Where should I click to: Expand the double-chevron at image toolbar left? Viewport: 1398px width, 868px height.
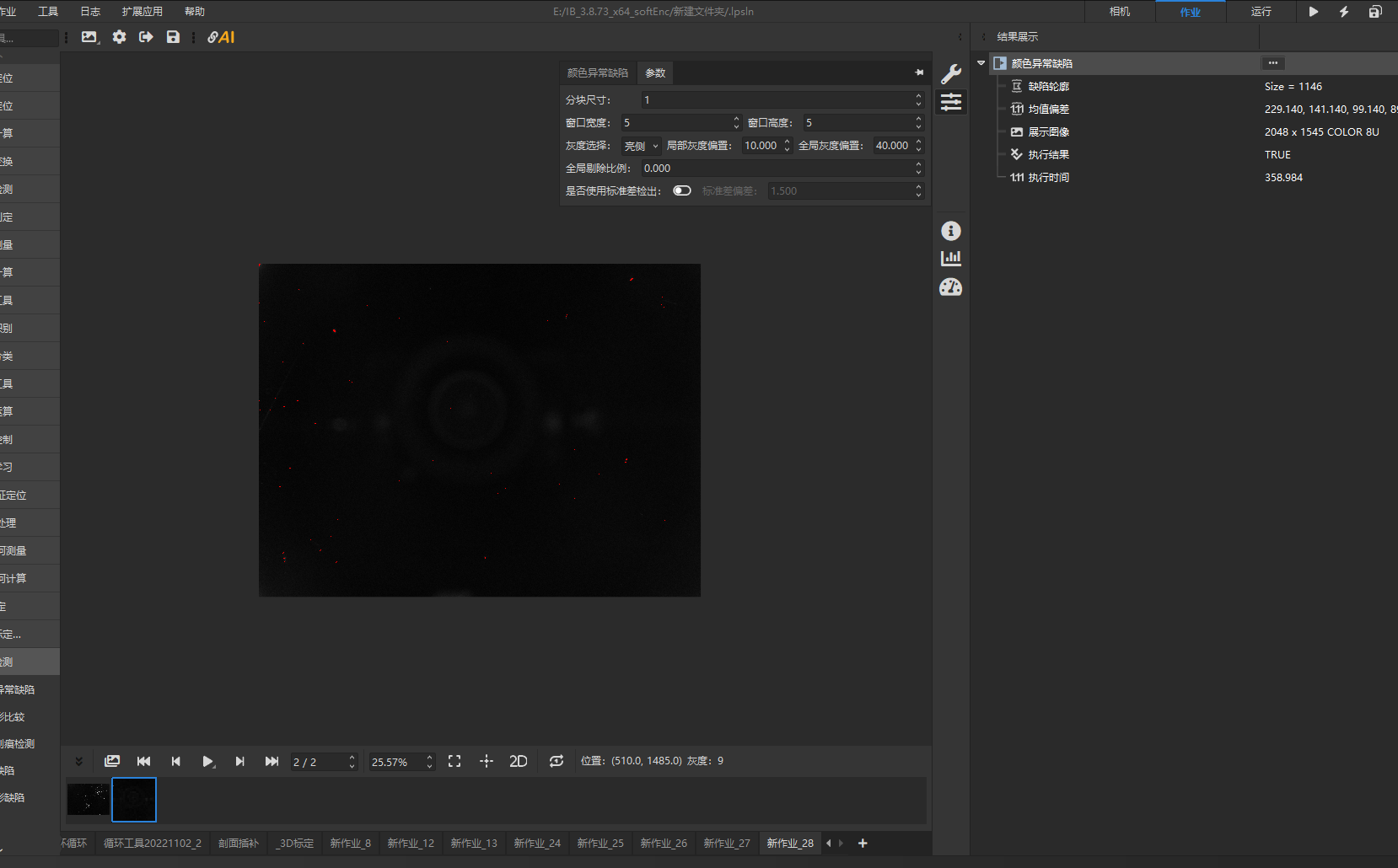coord(78,761)
